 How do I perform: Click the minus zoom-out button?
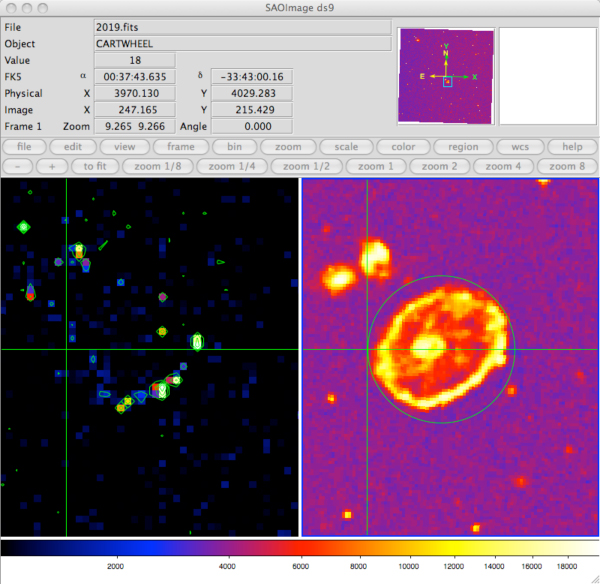coord(18,166)
